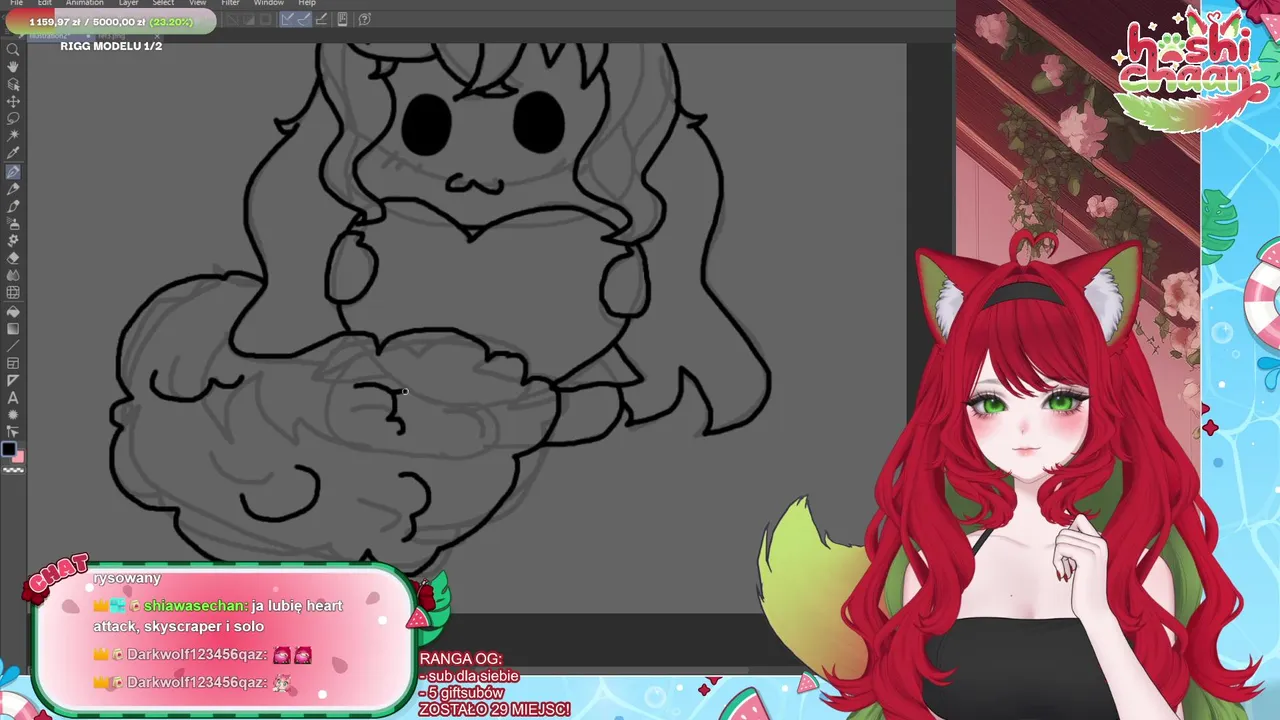1280x720 pixels.
Task: Select the Fill bucket tool
Action: (x=13, y=311)
